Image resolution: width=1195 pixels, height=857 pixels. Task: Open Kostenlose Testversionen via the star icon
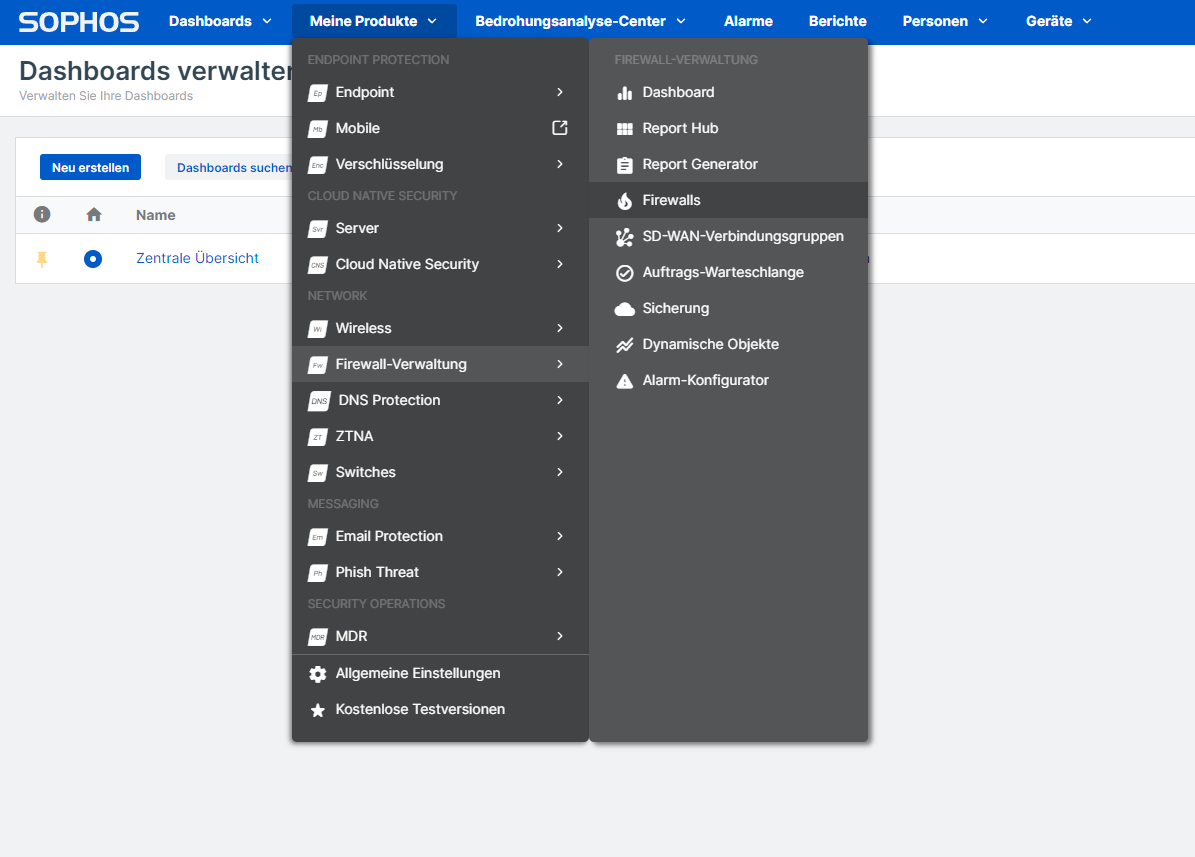point(318,709)
